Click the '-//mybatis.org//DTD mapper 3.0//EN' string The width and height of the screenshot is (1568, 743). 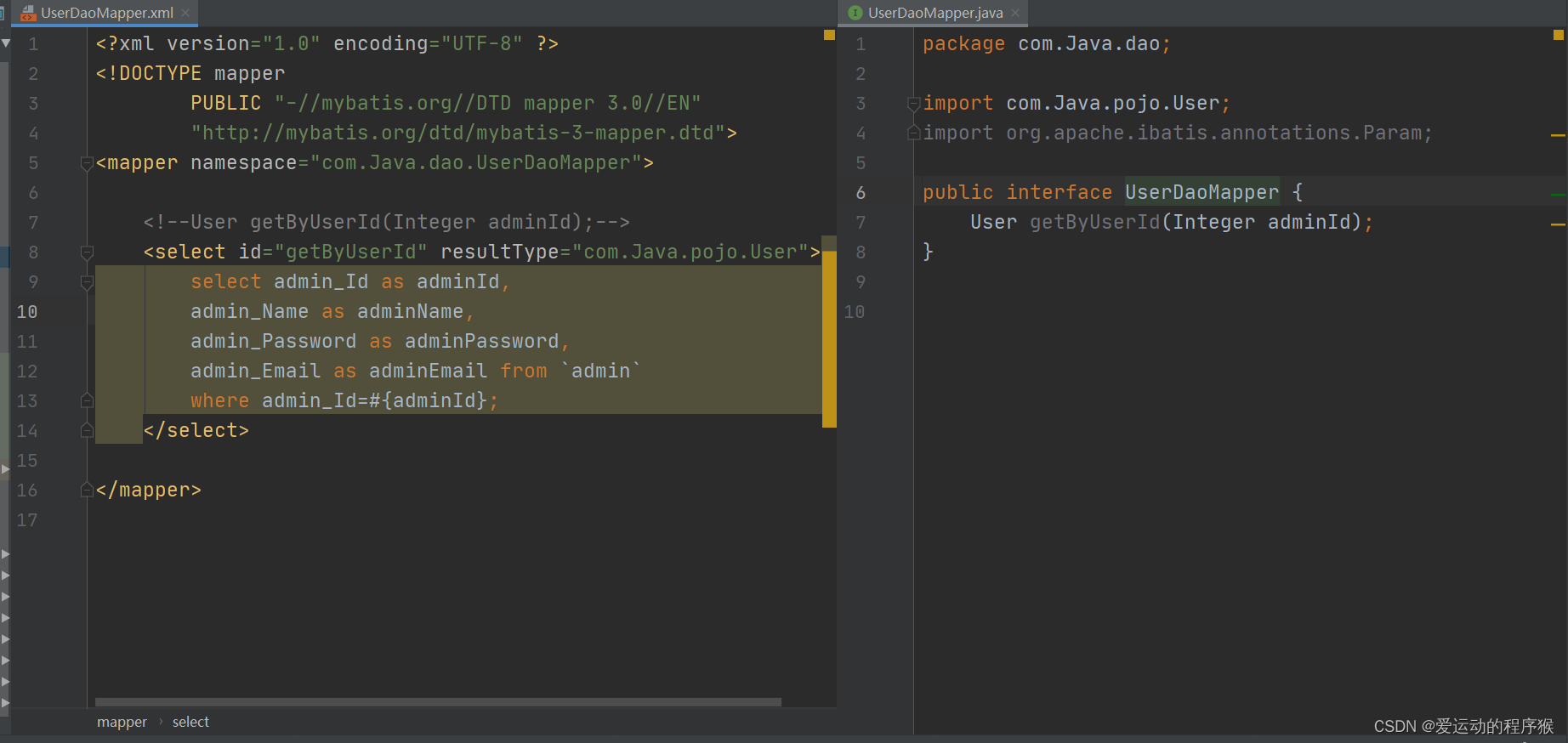(487, 104)
